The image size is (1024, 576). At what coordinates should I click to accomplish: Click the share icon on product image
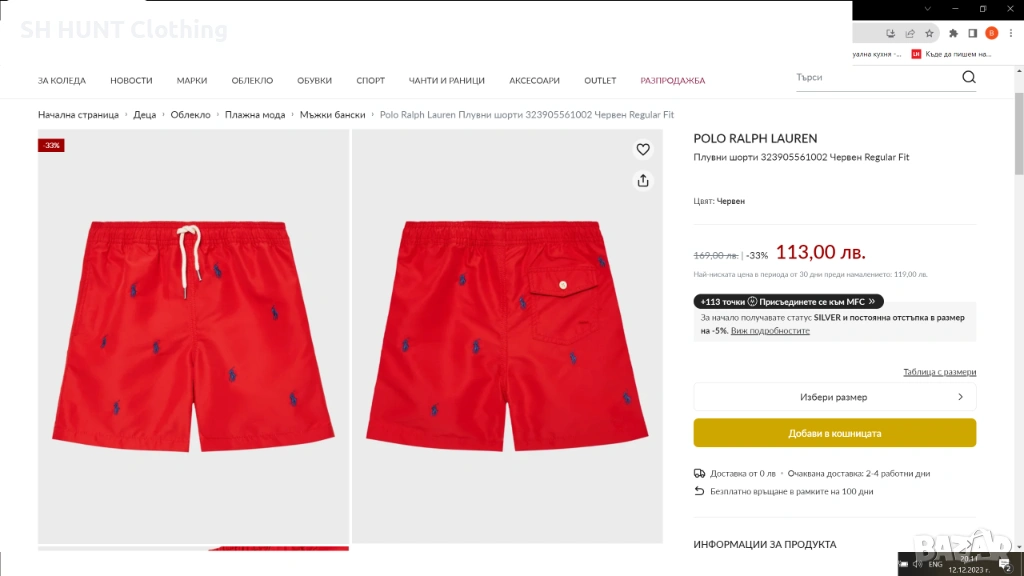point(643,181)
